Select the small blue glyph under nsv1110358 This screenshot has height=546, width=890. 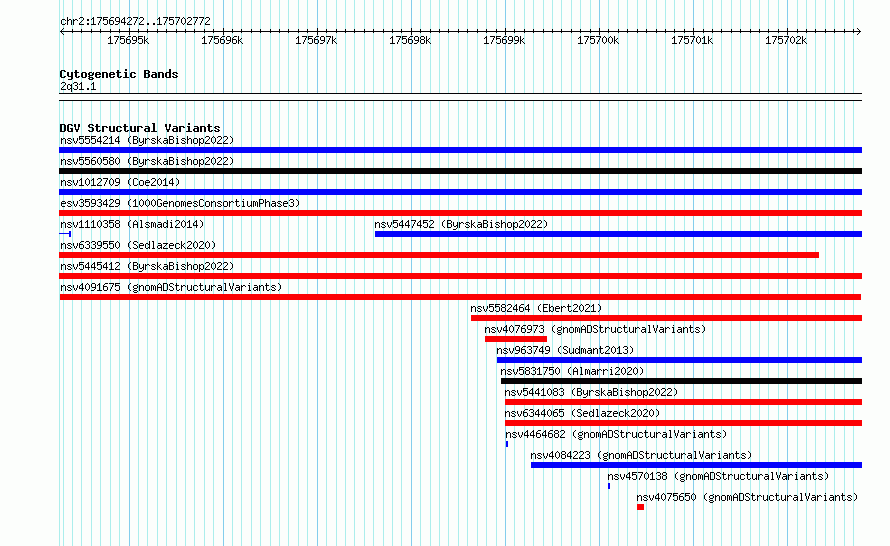point(65,234)
